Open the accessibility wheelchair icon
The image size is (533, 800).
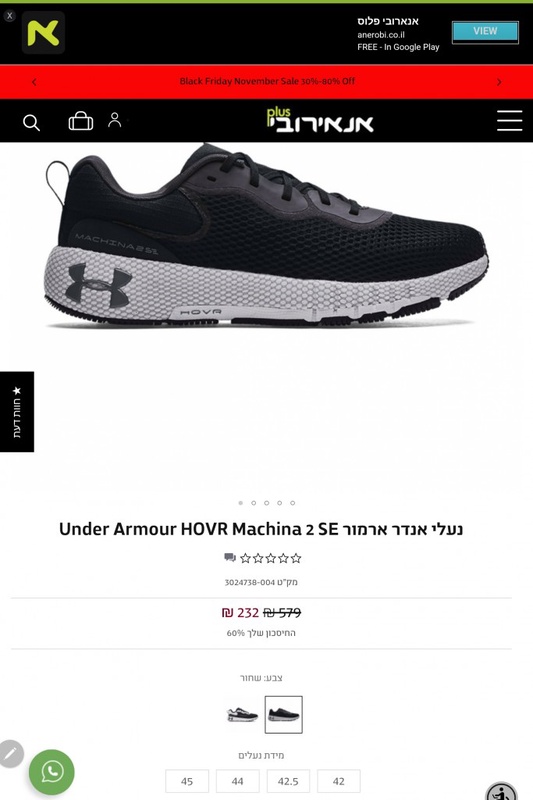click(x=501, y=791)
